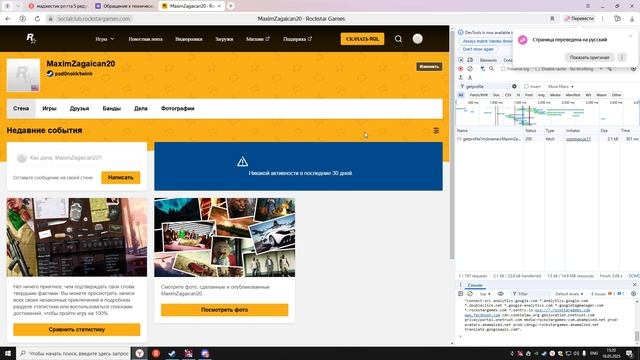Open the photo collage thumbnail
Screen dimensions: 640x360
tap(224, 238)
